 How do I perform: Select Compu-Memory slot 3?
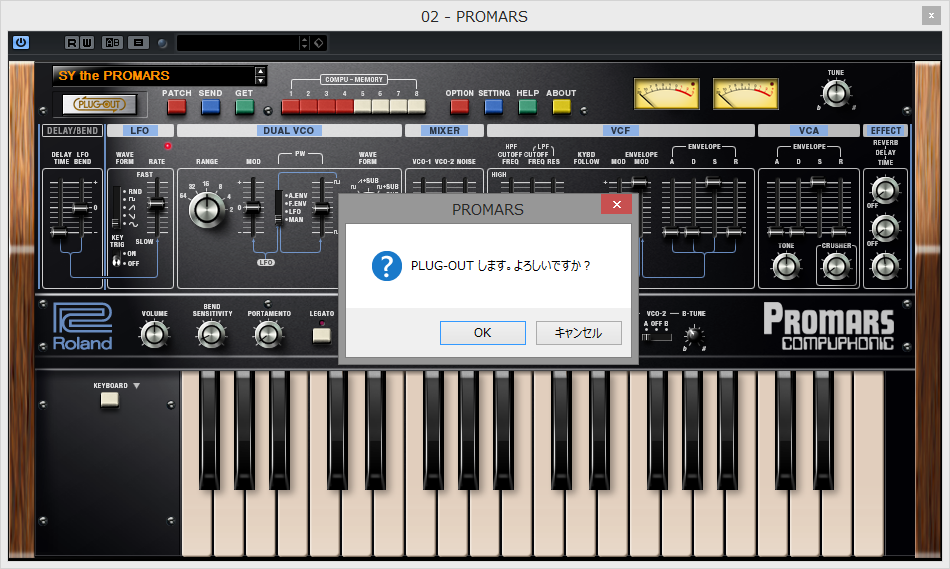[327, 107]
